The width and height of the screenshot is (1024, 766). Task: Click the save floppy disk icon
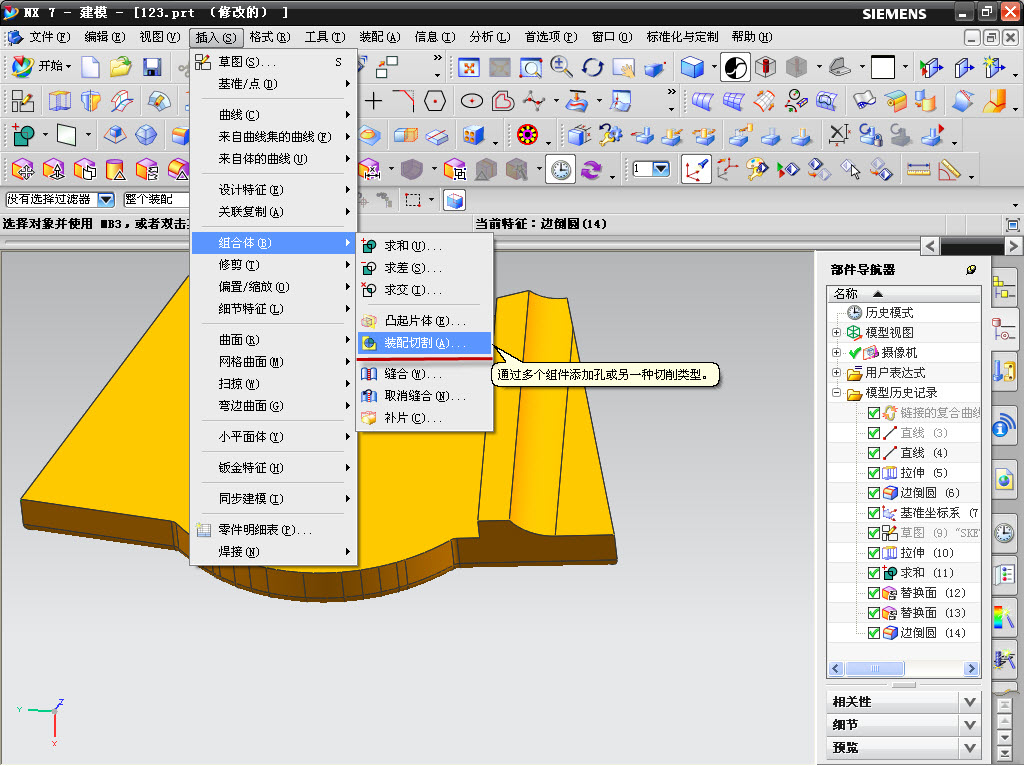pyautogui.click(x=152, y=67)
